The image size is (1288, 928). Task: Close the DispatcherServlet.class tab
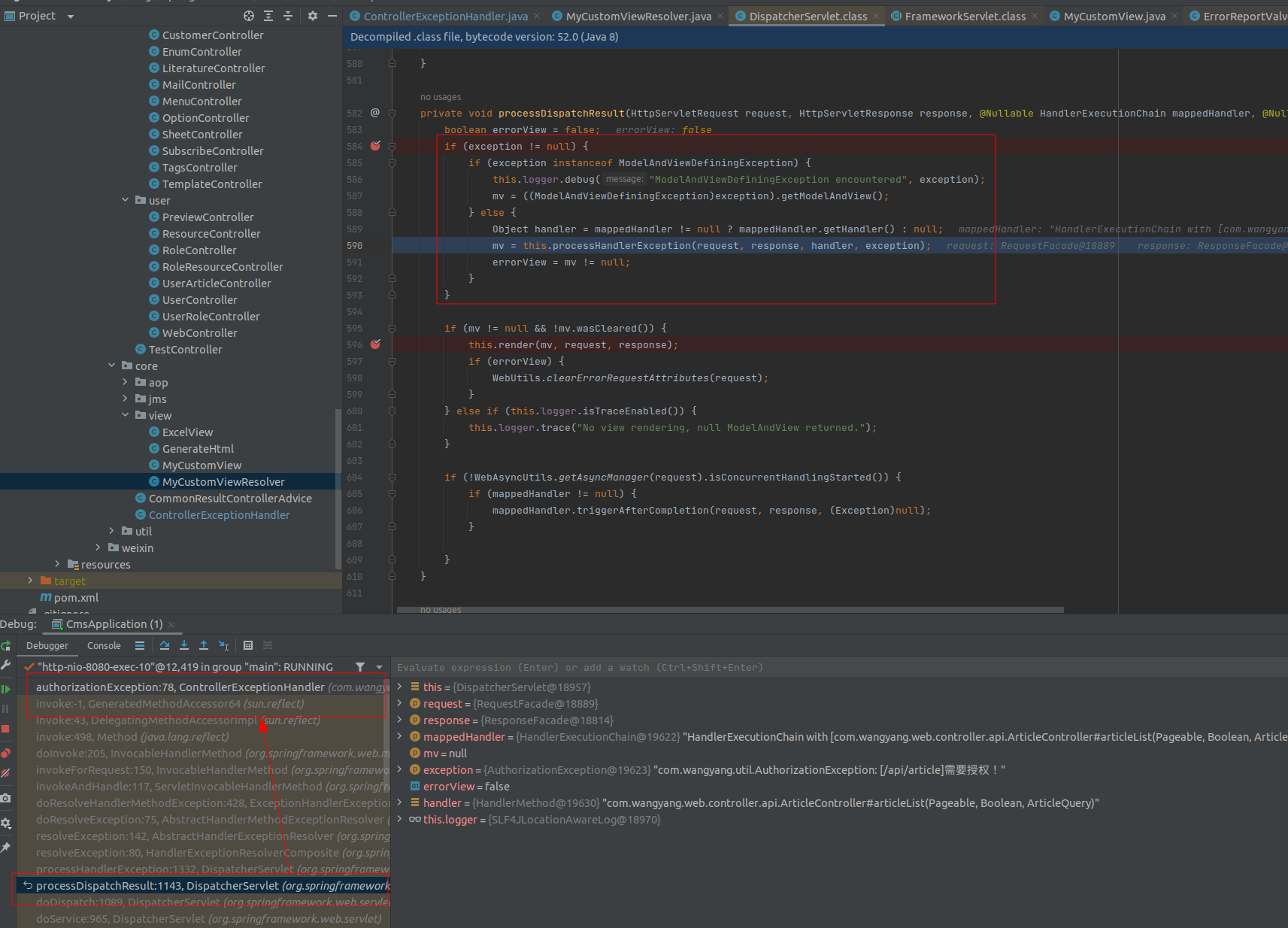876,16
